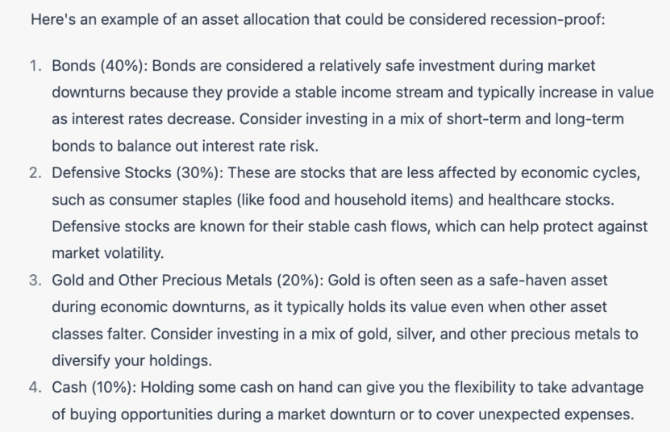Image resolution: width=670 pixels, height=432 pixels.
Task: Click the list number 4 marker
Action: click(35, 387)
